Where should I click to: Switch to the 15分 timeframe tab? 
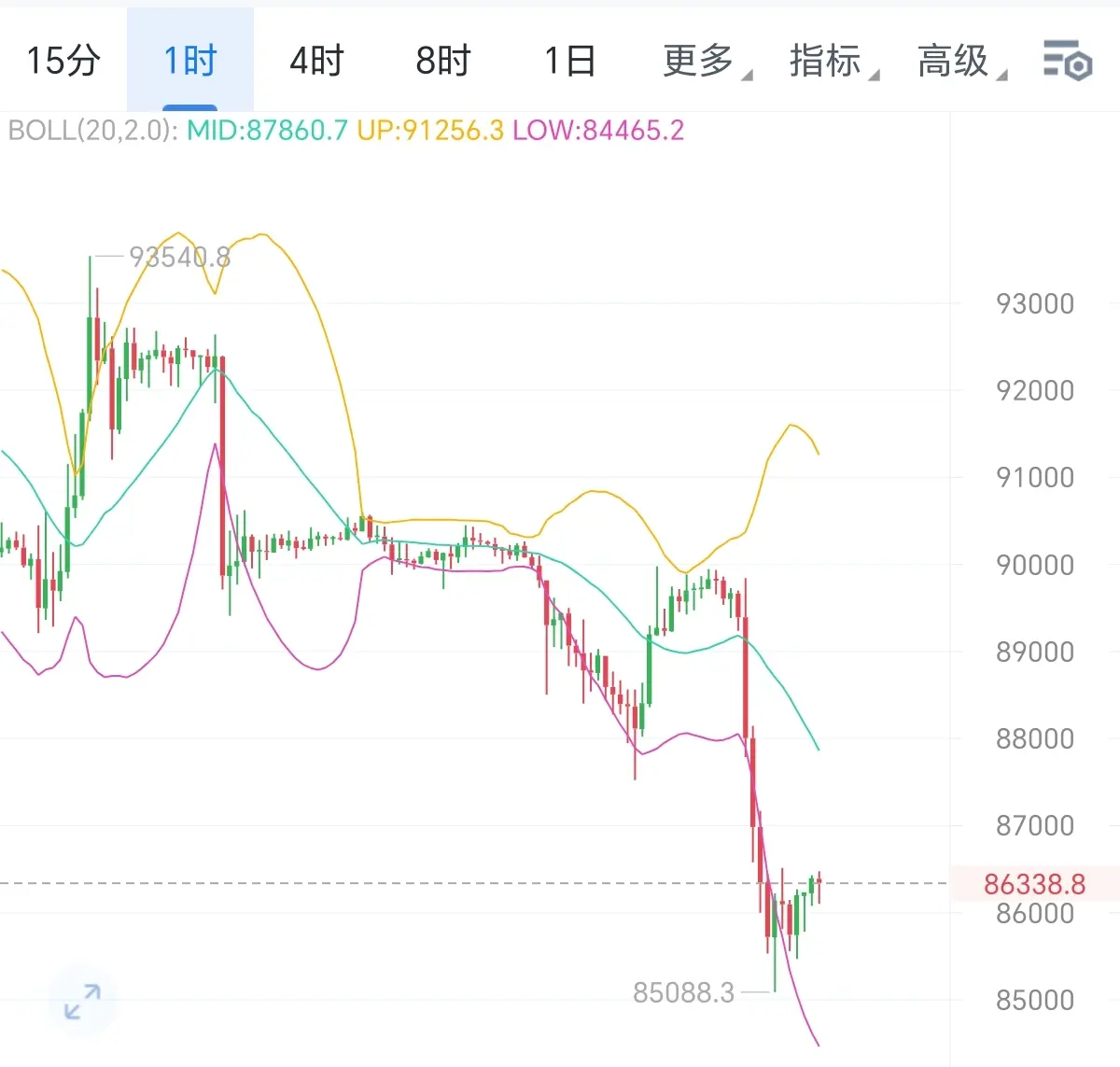pyautogui.click(x=63, y=61)
